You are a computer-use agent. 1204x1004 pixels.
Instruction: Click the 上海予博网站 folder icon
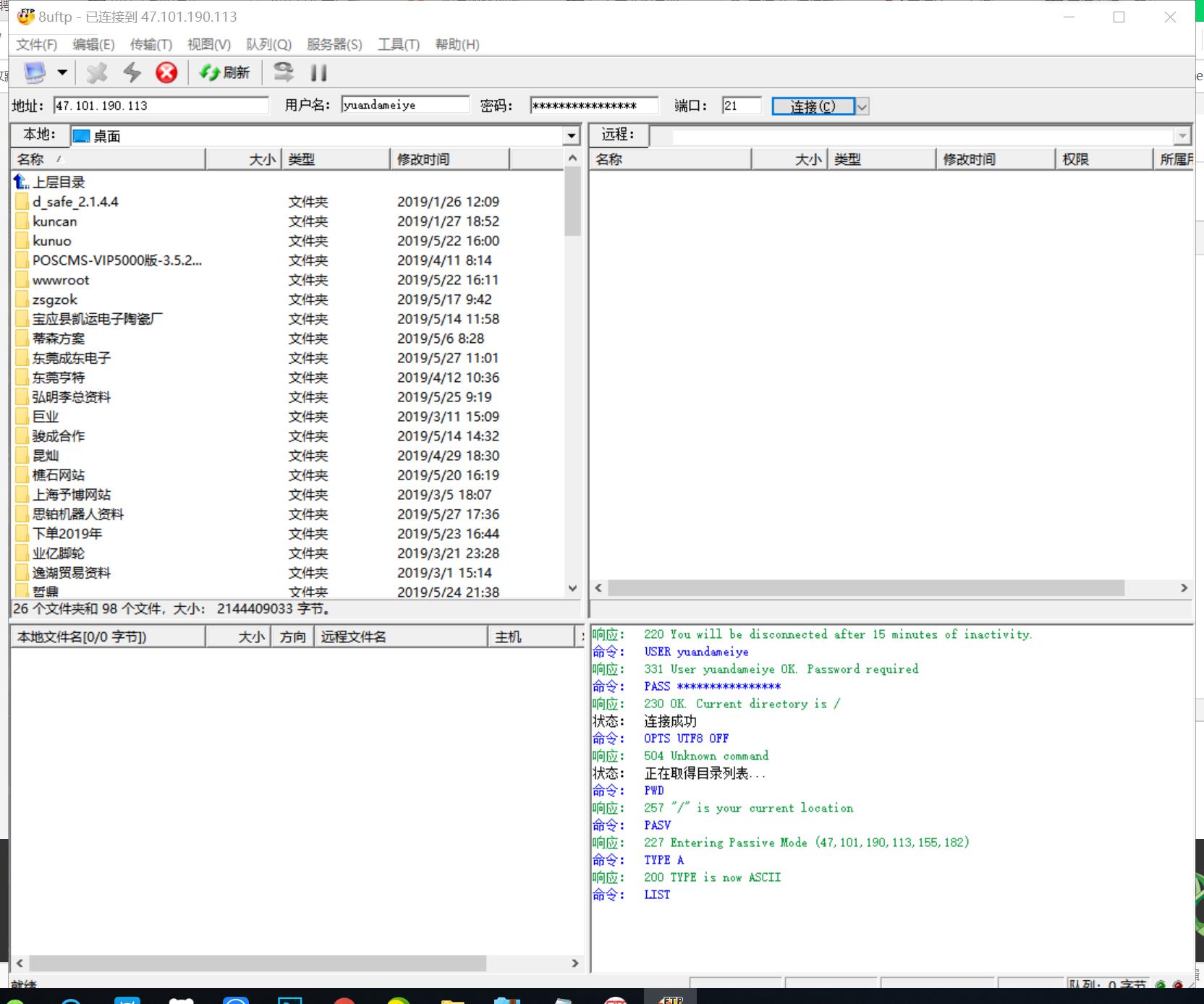click(x=22, y=495)
